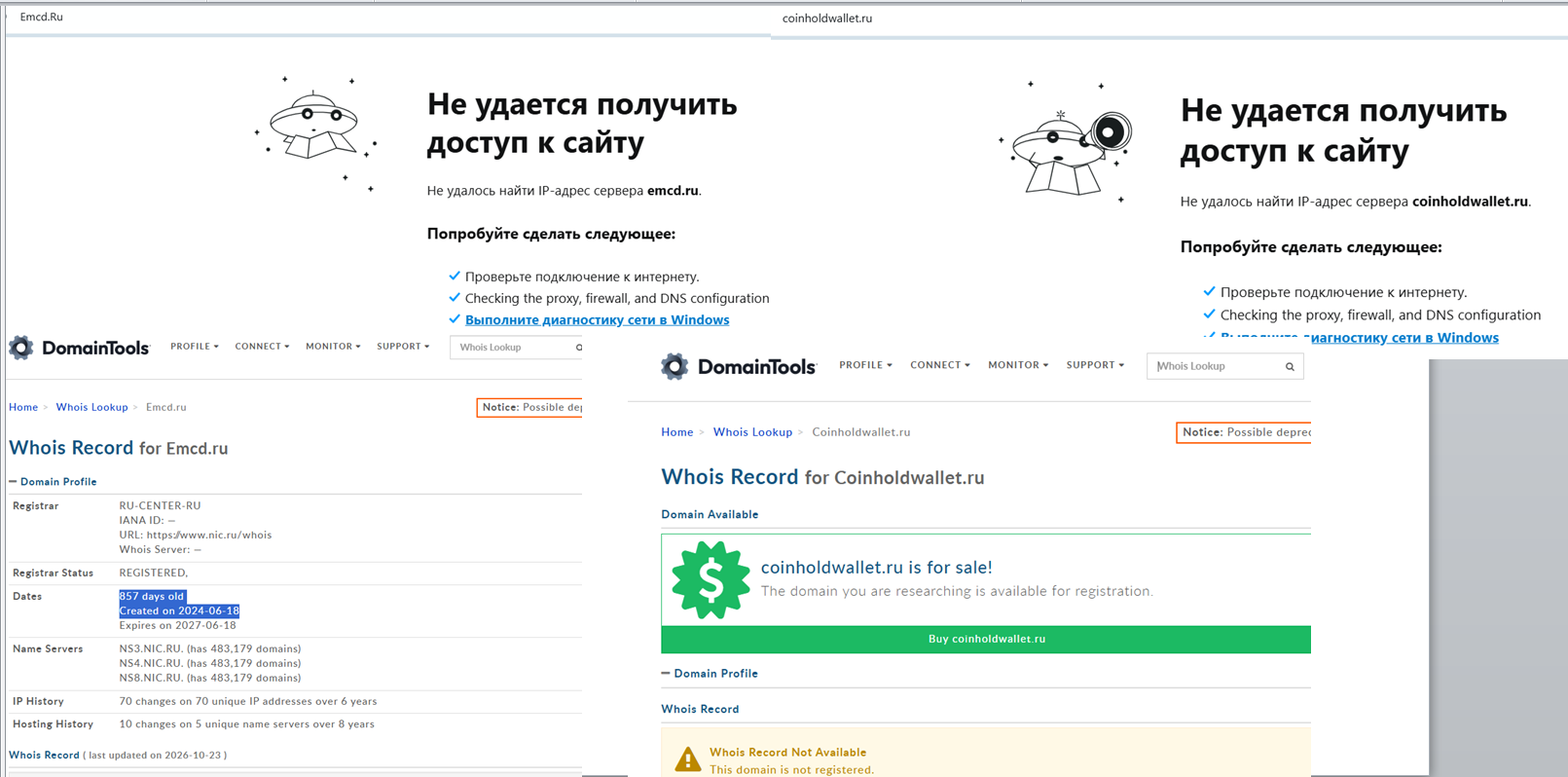Click warning triangle beside Whois Record Not Available
The image size is (1568, 777).
coord(688,760)
